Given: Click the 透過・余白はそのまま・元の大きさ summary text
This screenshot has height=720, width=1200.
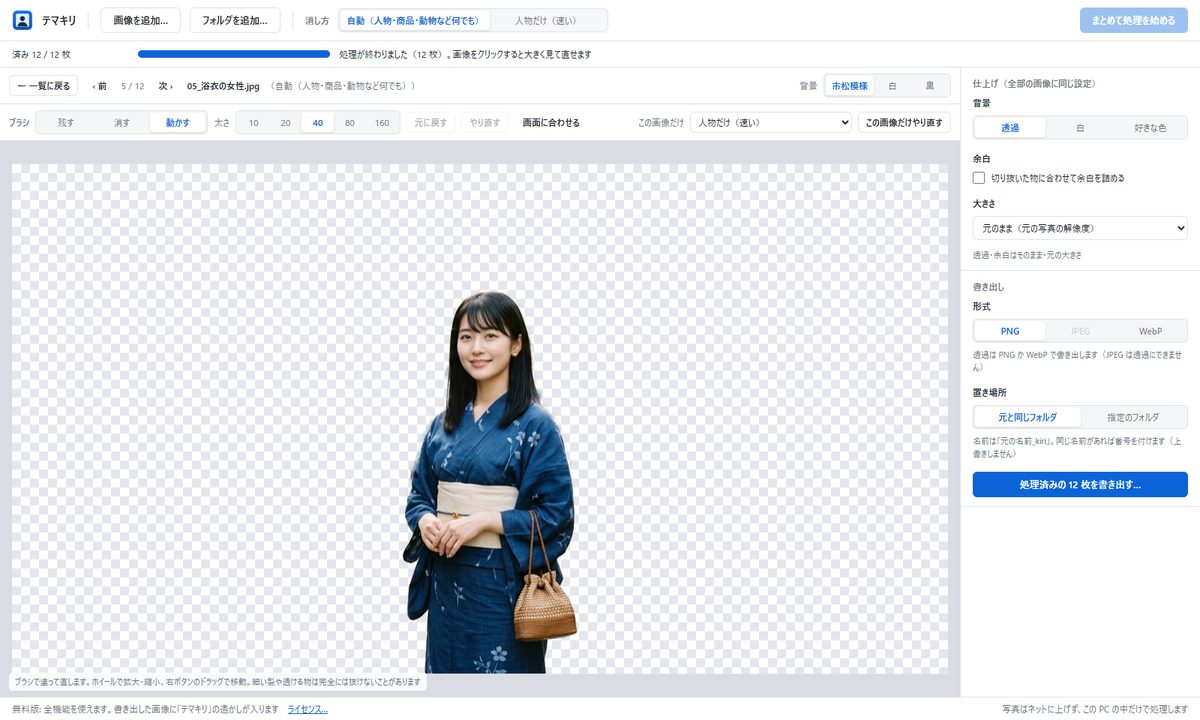Looking at the screenshot, I should point(1027,255).
